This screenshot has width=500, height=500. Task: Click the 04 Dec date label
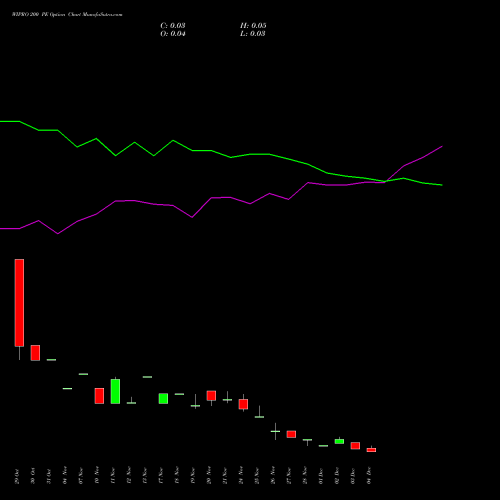pos(369,476)
